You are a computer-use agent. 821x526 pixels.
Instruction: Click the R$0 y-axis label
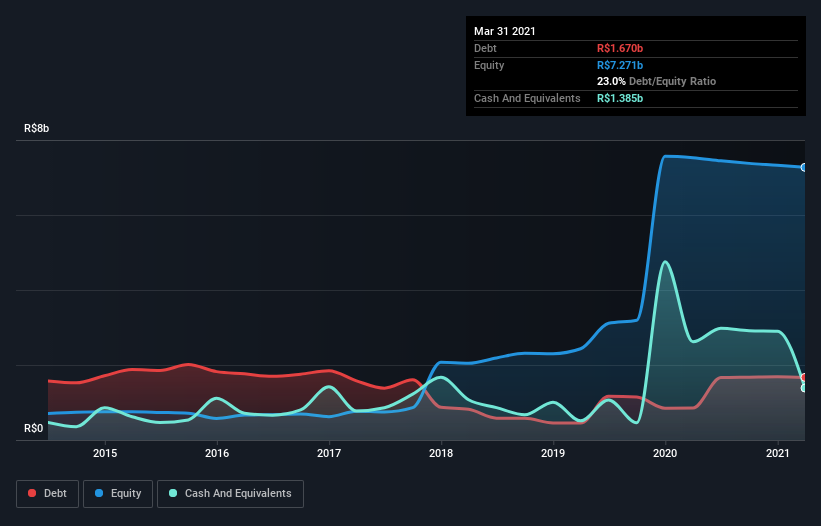coord(34,428)
